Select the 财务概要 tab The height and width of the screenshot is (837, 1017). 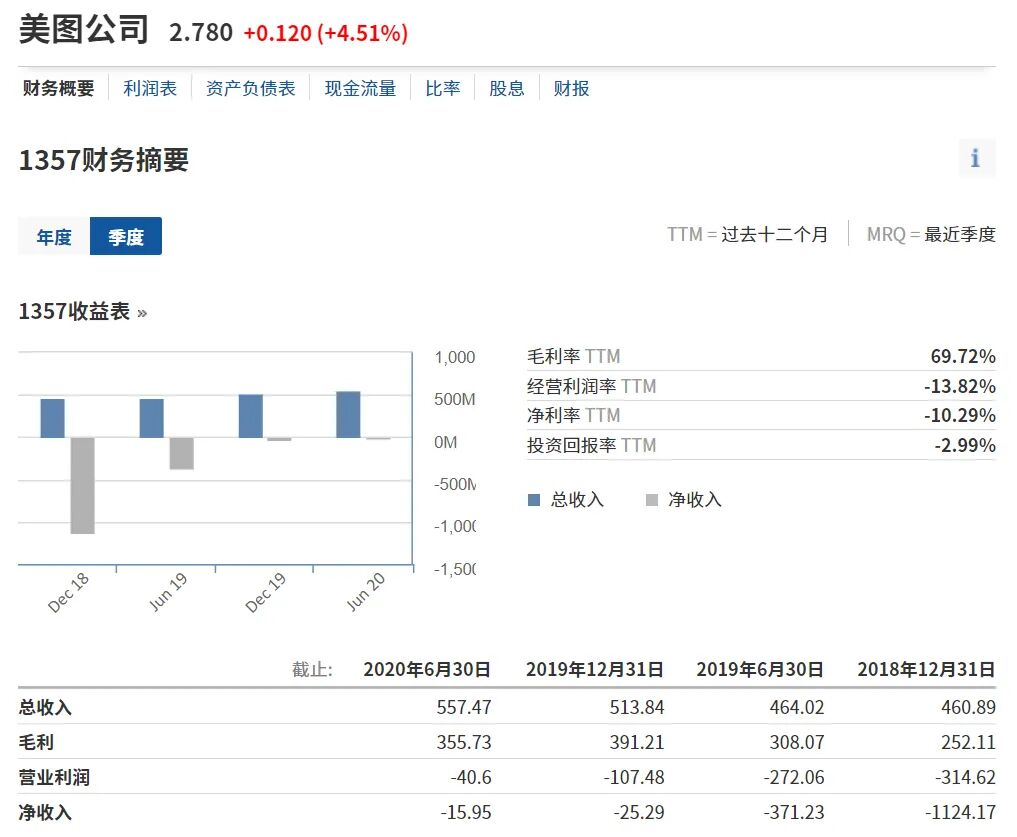click(x=58, y=88)
